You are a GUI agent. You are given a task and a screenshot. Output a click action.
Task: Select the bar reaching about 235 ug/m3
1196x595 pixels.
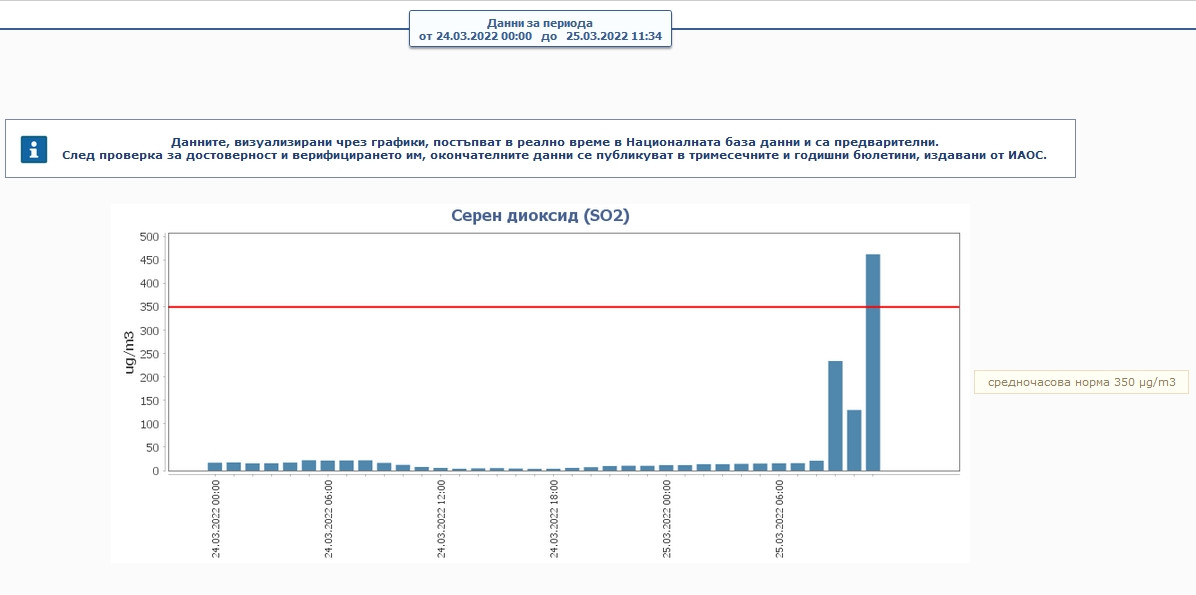pyautogui.click(x=835, y=415)
